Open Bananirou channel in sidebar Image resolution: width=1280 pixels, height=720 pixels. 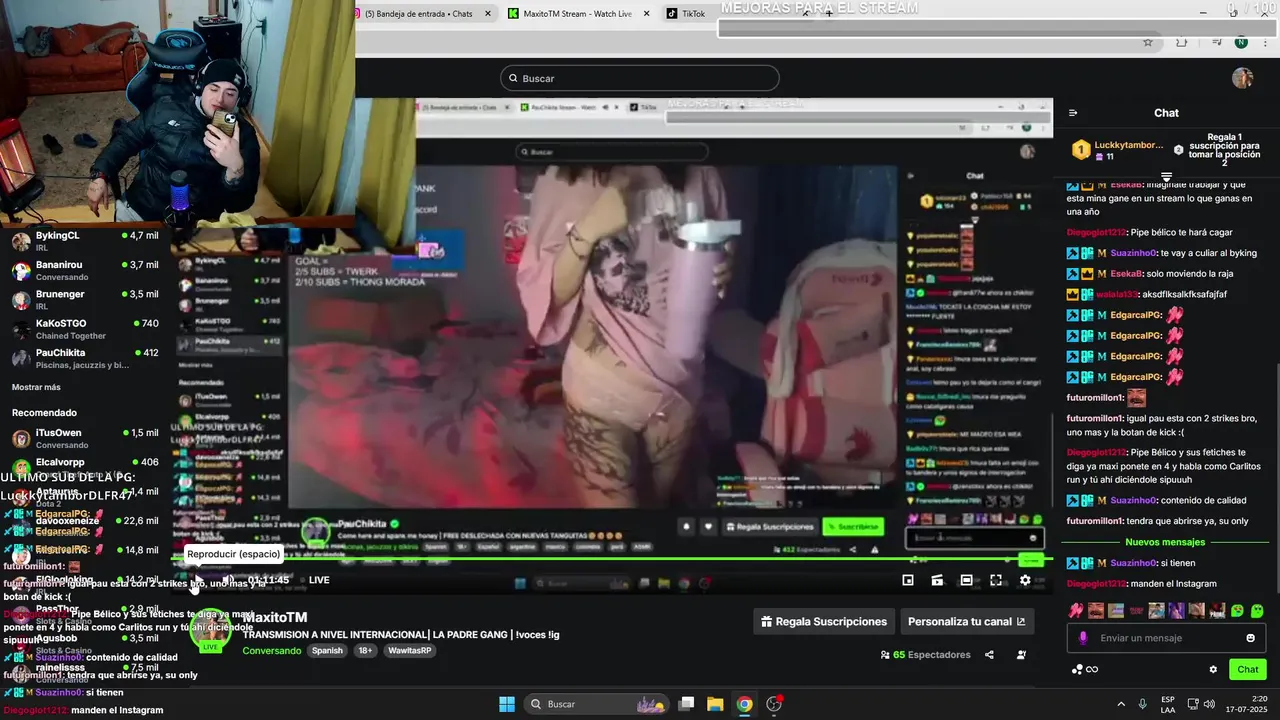tap(85, 270)
